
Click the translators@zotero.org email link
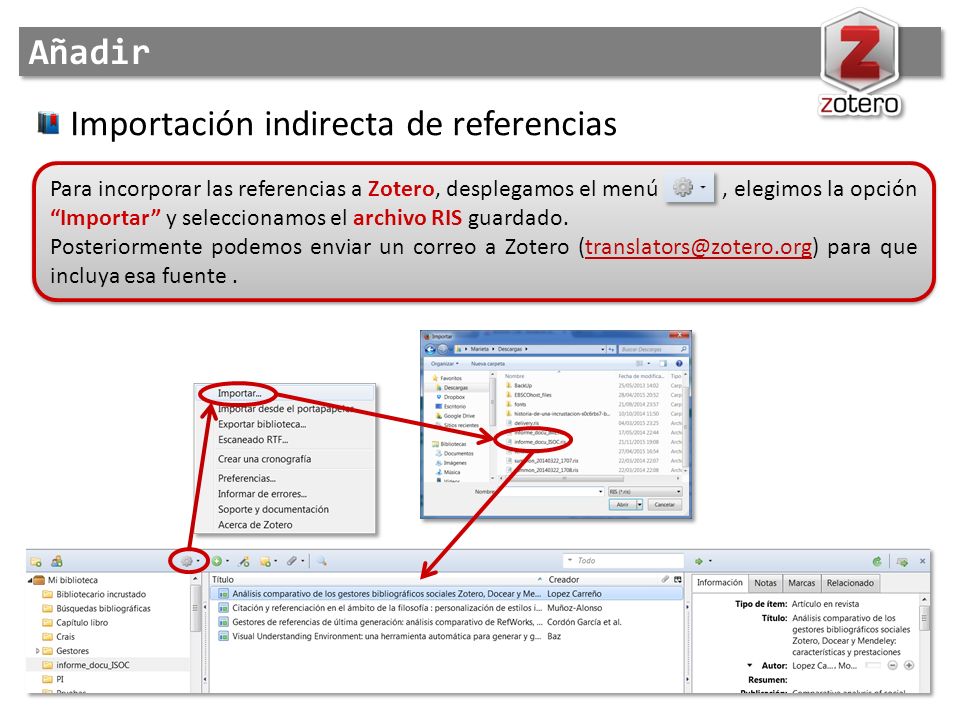click(x=698, y=247)
